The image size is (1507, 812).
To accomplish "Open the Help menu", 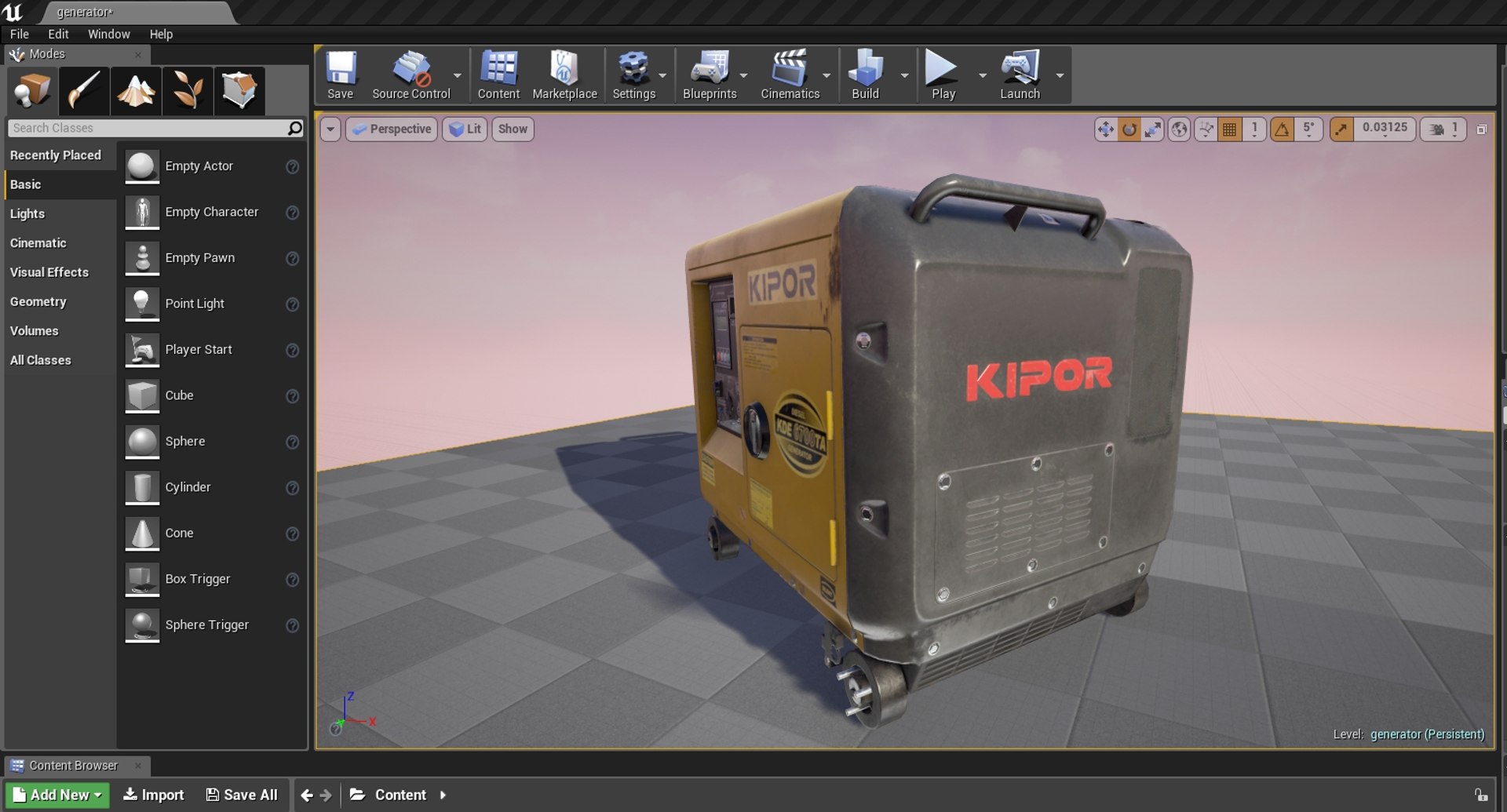I will [161, 34].
